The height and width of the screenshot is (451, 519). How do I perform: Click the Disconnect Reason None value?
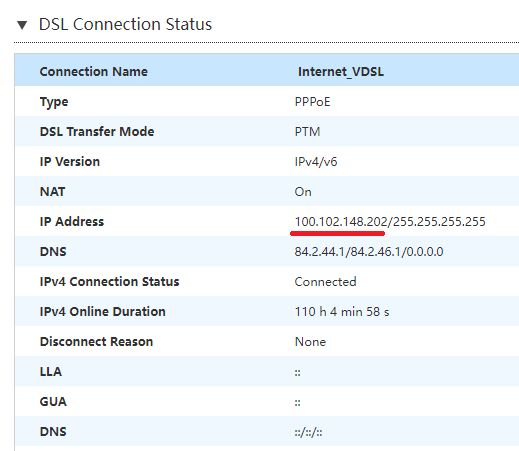310,342
